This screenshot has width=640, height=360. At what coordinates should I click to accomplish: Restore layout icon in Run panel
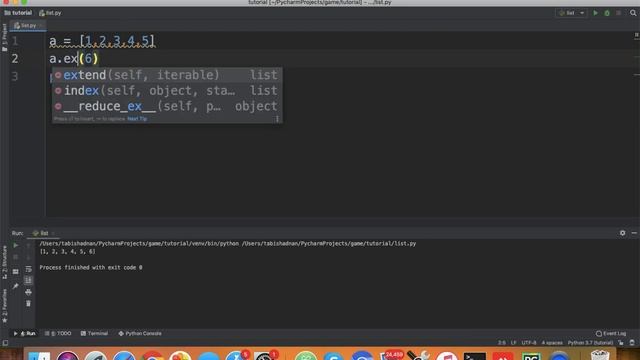16,272
